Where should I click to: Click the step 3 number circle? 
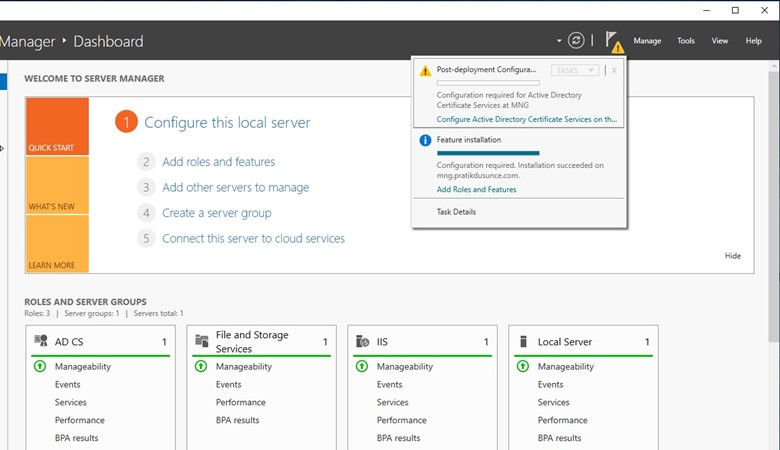(x=146, y=187)
